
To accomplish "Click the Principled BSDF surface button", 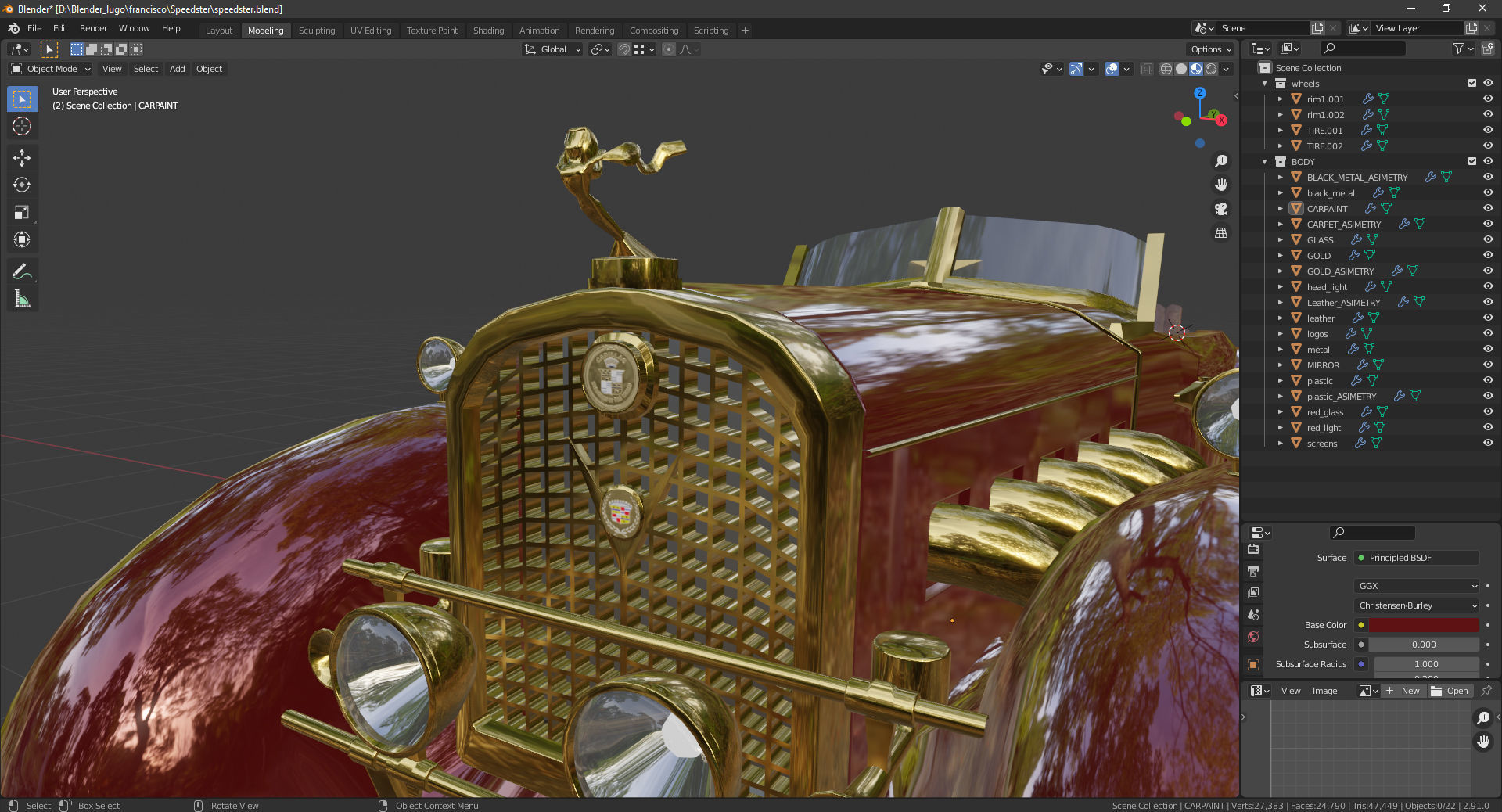I will [x=1417, y=558].
